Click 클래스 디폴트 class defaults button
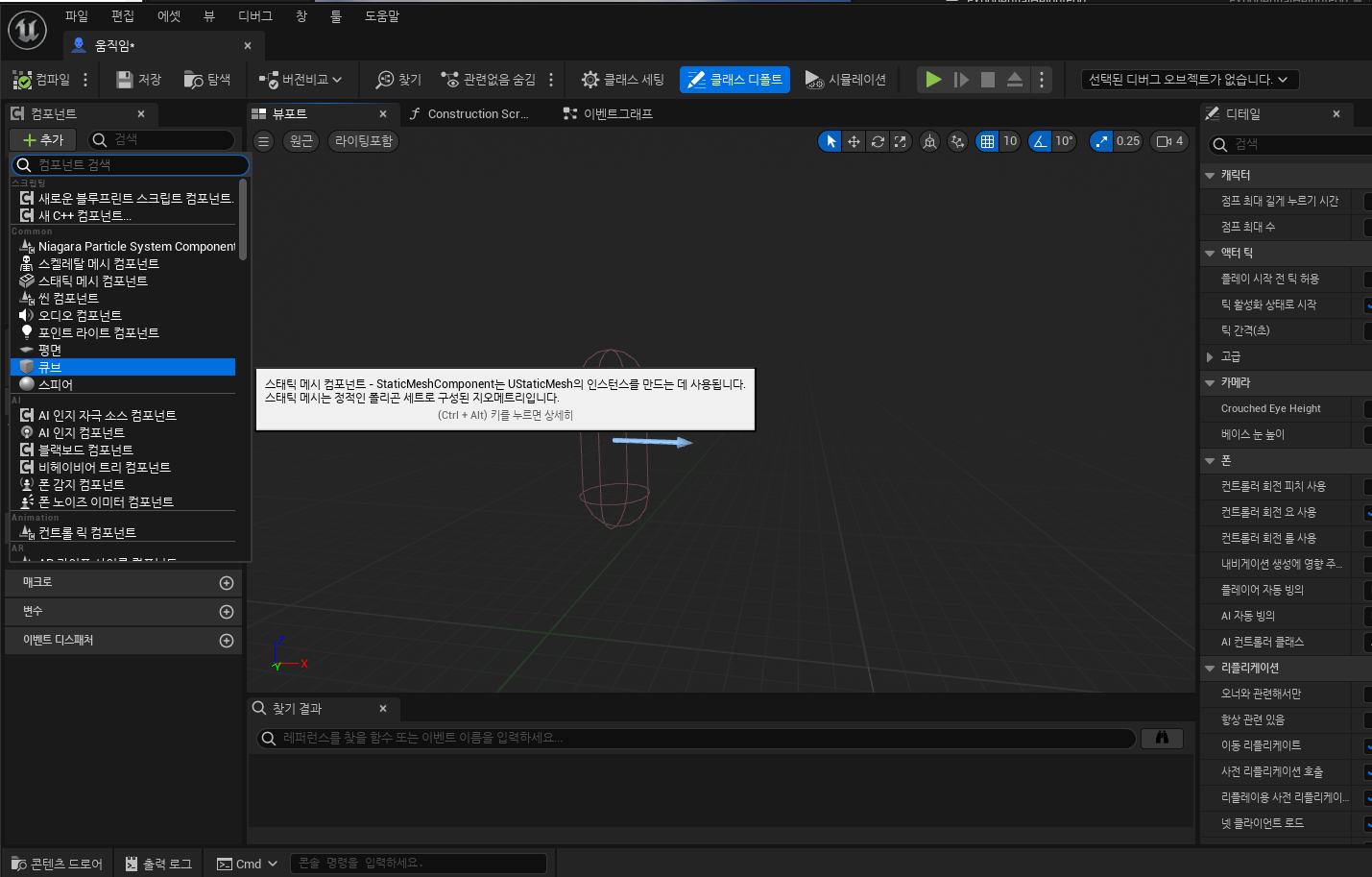1372x877 pixels. (734, 80)
